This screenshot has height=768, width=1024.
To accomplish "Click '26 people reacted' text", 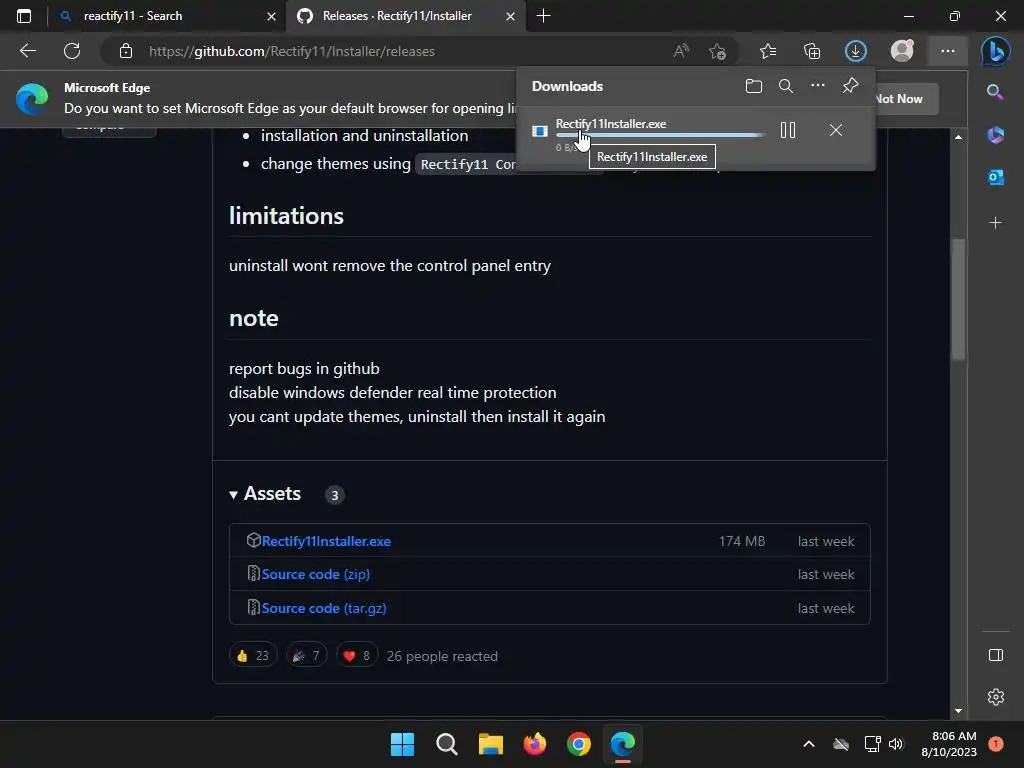I will [442, 656].
